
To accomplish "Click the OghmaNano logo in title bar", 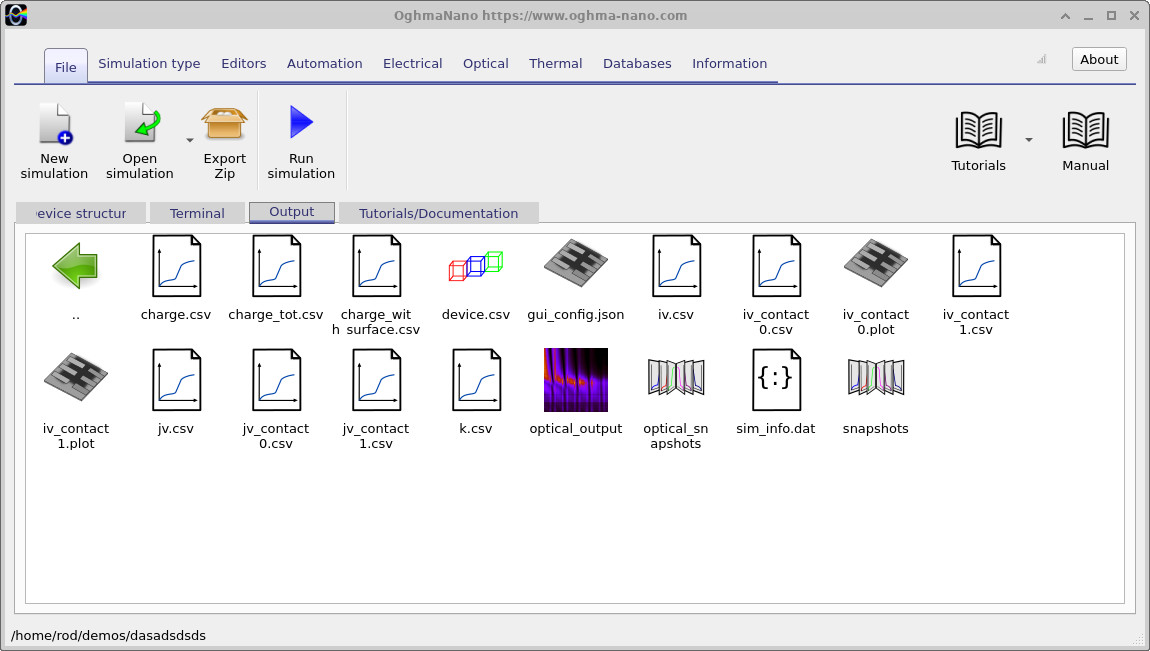I will click(x=16, y=15).
